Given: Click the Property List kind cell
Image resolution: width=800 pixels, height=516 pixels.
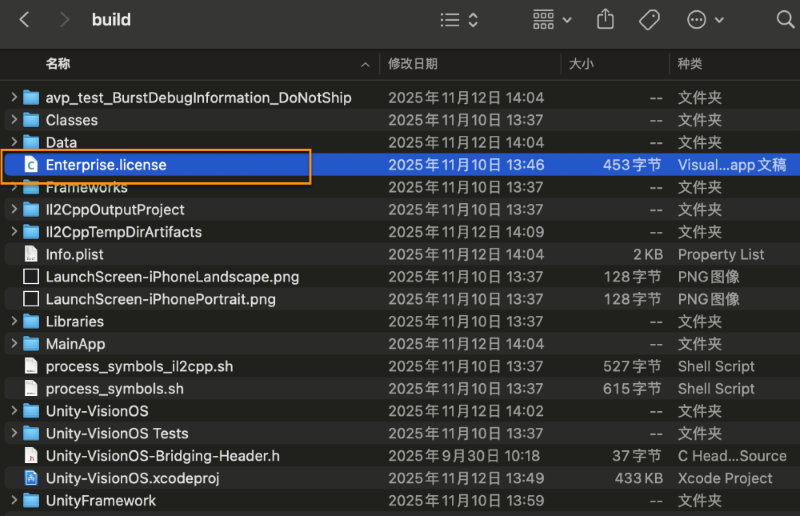Looking at the screenshot, I should [721, 254].
